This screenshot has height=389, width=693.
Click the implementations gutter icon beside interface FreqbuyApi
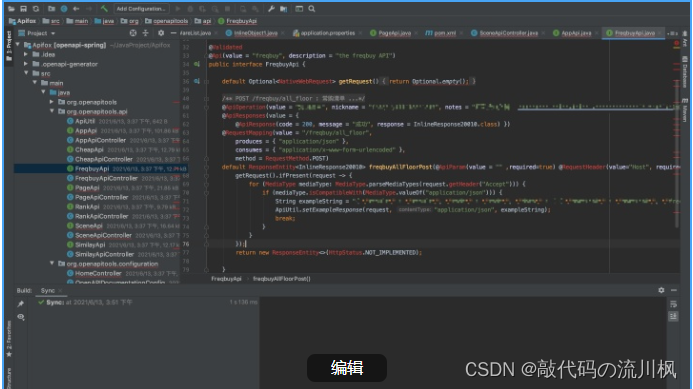pyautogui.click(x=197, y=64)
